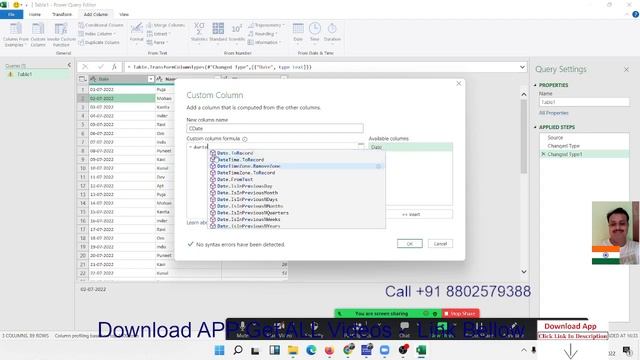Select DateTimeZone.RemoveZone suggestion
The height and width of the screenshot is (360, 640).
pyautogui.click(x=297, y=166)
